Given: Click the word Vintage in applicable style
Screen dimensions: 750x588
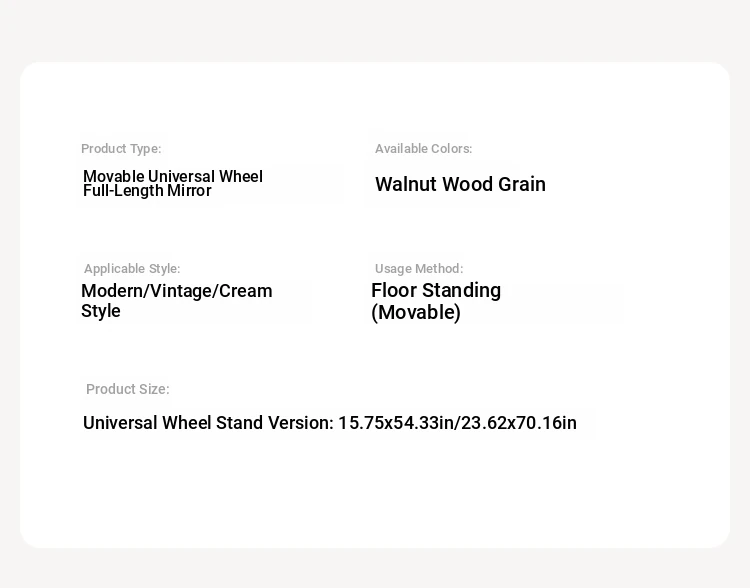Looking at the screenshot, I should click(182, 291).
